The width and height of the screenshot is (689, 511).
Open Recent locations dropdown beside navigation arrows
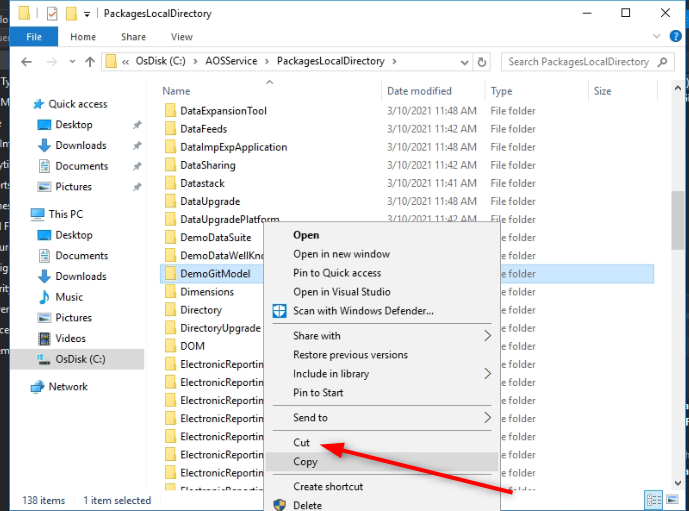71,62
